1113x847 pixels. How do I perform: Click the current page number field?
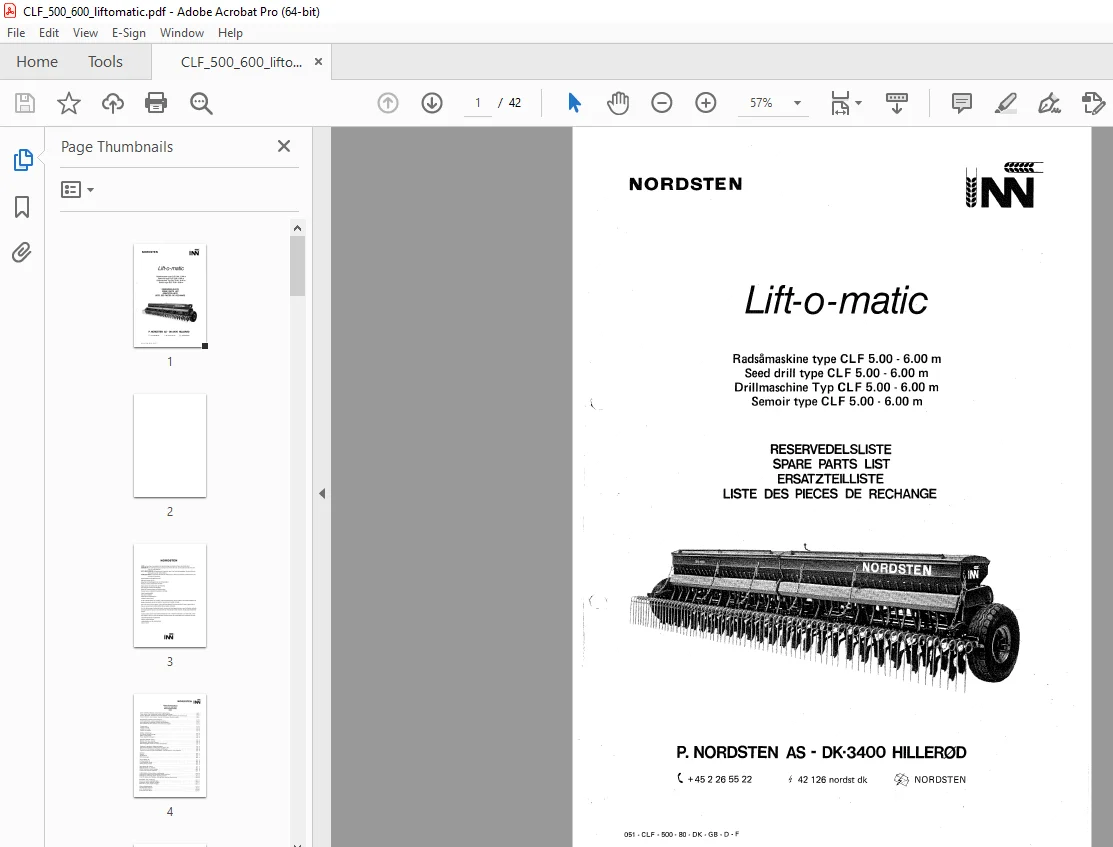click(x=478, y=103)
